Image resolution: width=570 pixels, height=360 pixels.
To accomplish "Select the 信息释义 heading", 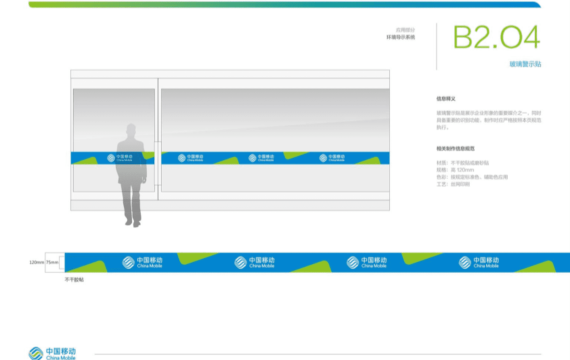I will (x=446, y=99).
